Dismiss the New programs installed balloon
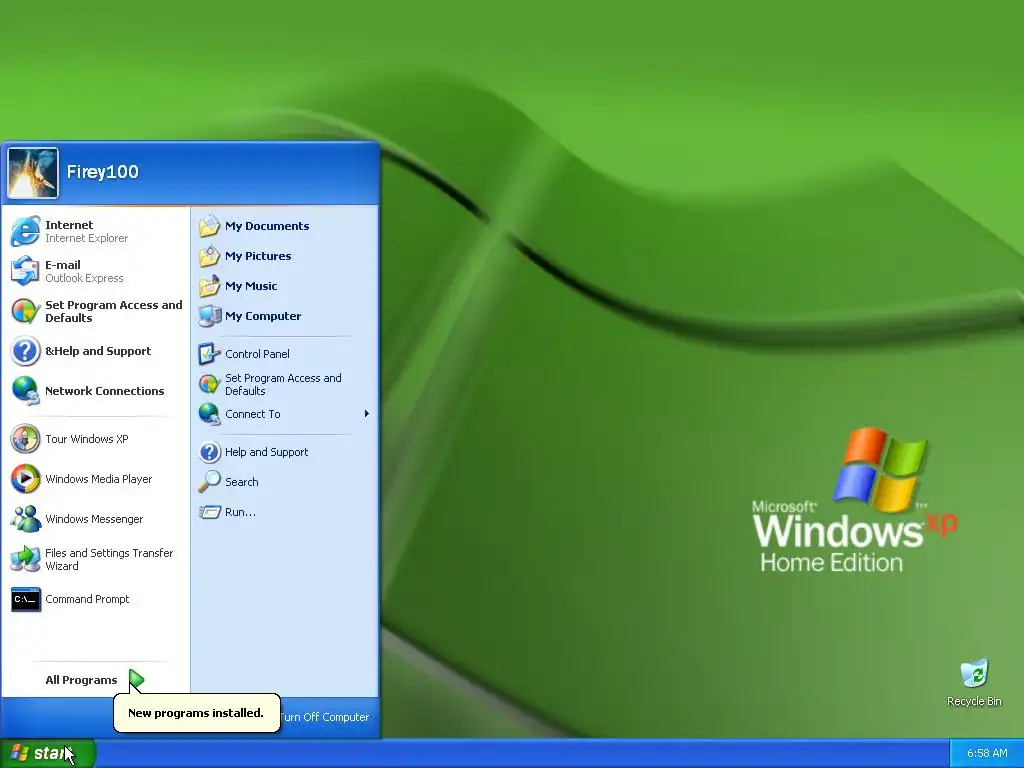 click(x=197, y=712)
